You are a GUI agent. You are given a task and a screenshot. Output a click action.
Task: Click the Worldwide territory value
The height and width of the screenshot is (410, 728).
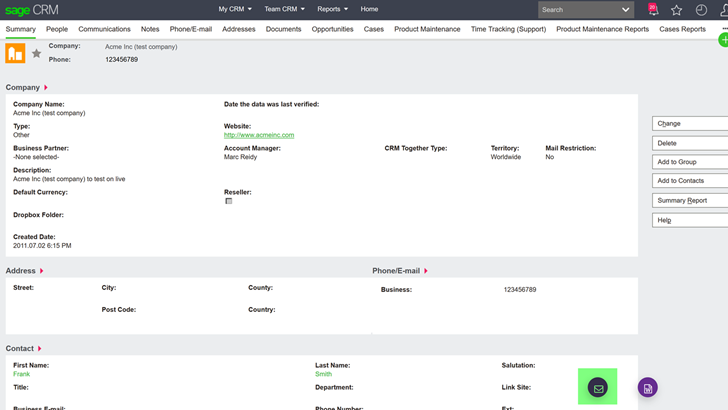[x=506, y=157]
